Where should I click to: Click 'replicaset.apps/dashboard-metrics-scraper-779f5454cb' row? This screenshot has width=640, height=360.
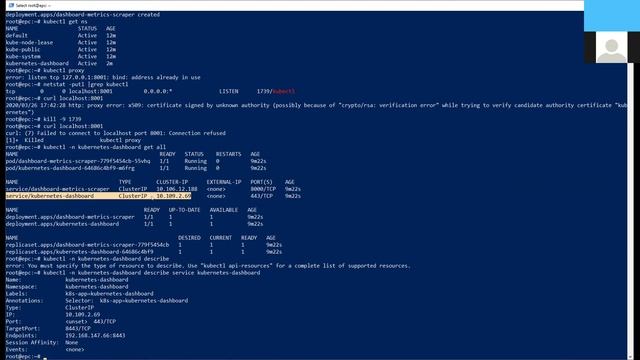(144, 245)
